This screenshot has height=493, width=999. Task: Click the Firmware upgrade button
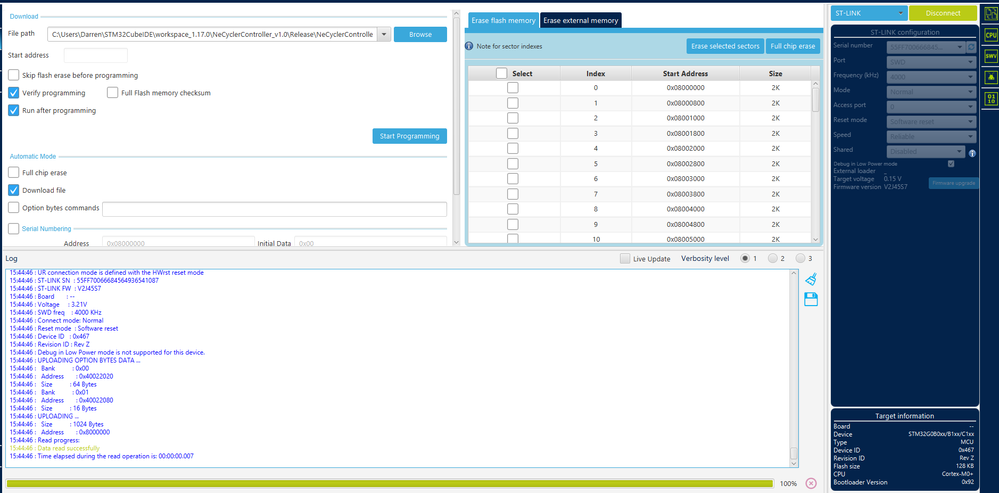953,183
